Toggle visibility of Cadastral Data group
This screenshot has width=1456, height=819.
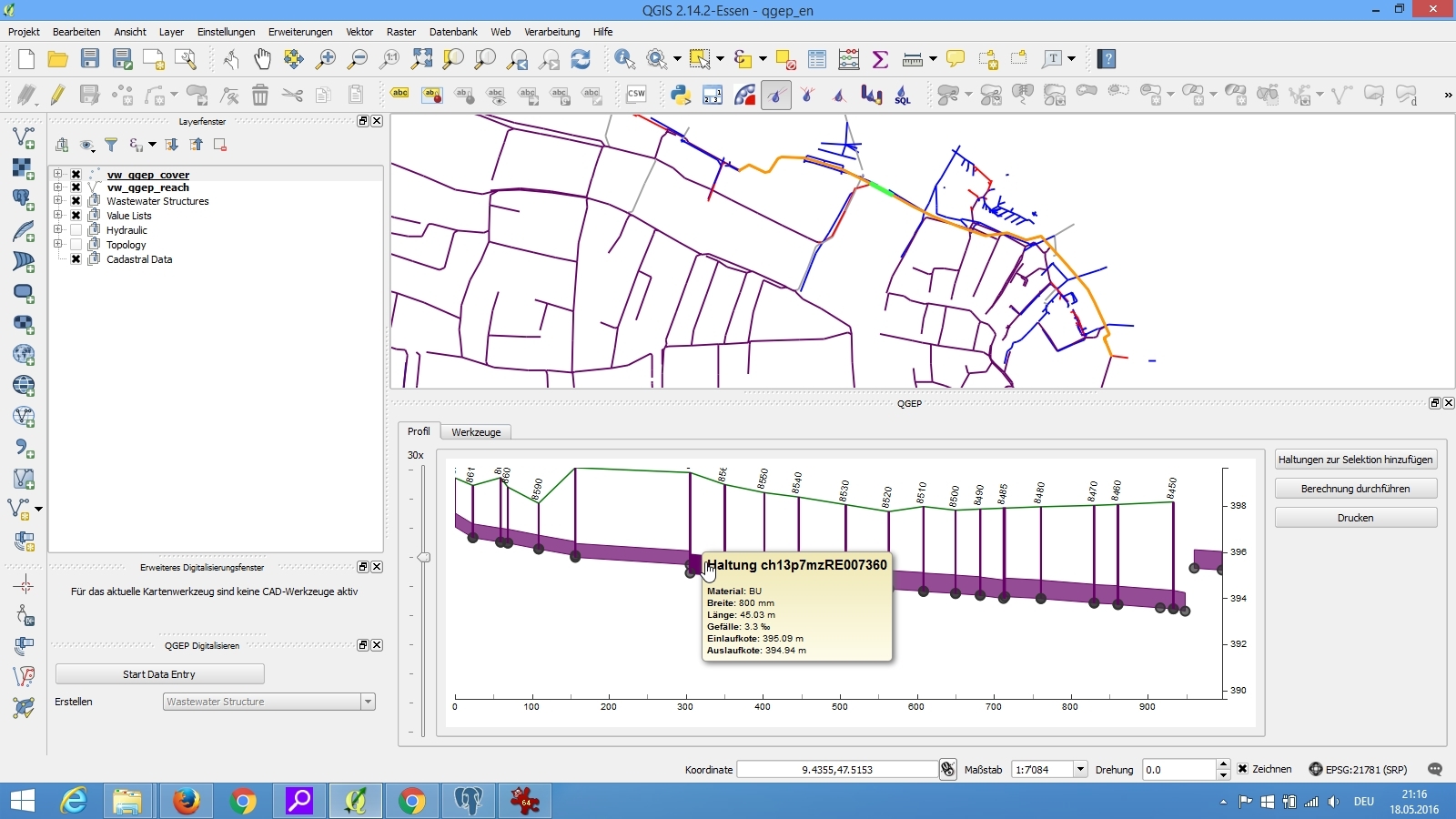[x=76, y=259]
